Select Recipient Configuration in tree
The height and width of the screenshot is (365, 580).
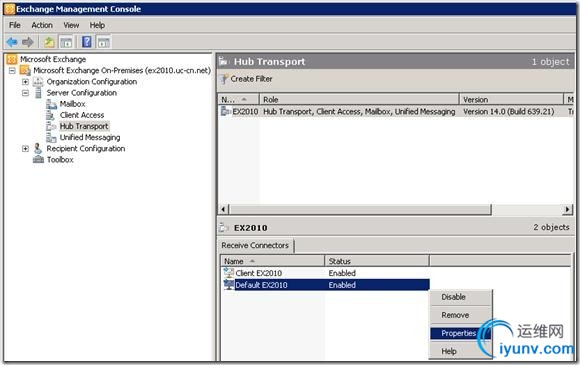tap(86, 149)
